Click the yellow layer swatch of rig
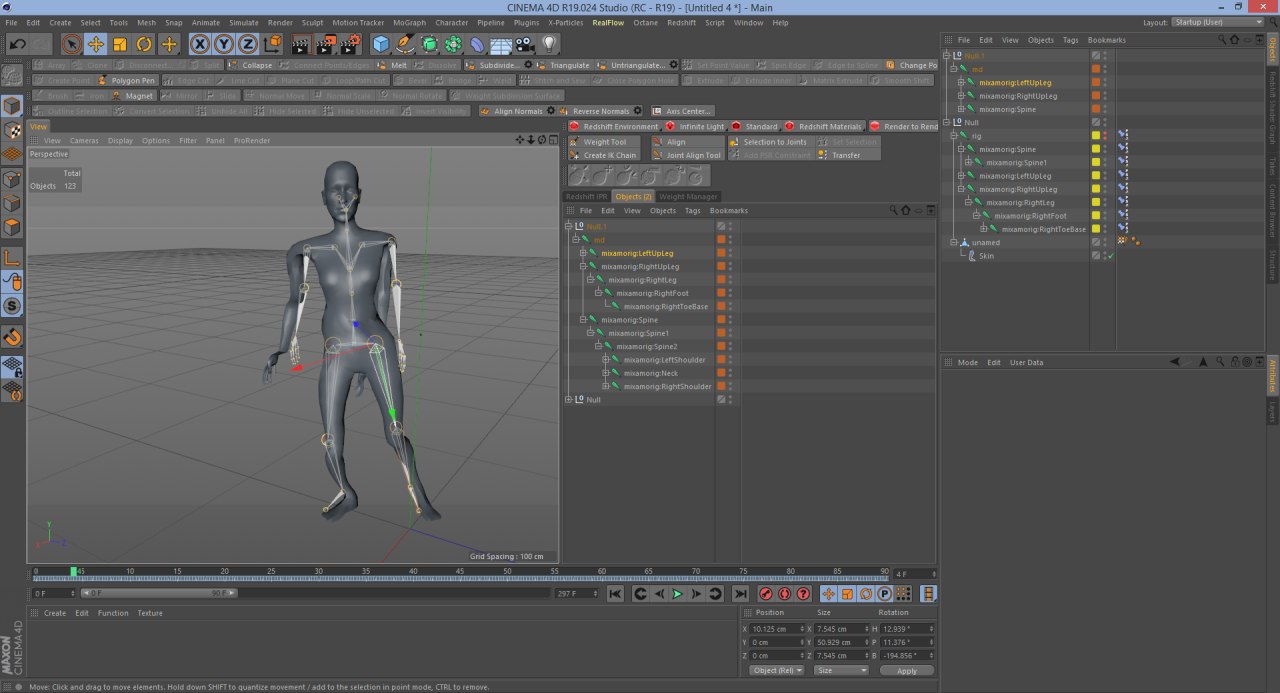Viewport: 1280px width, 693px height. (x=1096, y=136)
